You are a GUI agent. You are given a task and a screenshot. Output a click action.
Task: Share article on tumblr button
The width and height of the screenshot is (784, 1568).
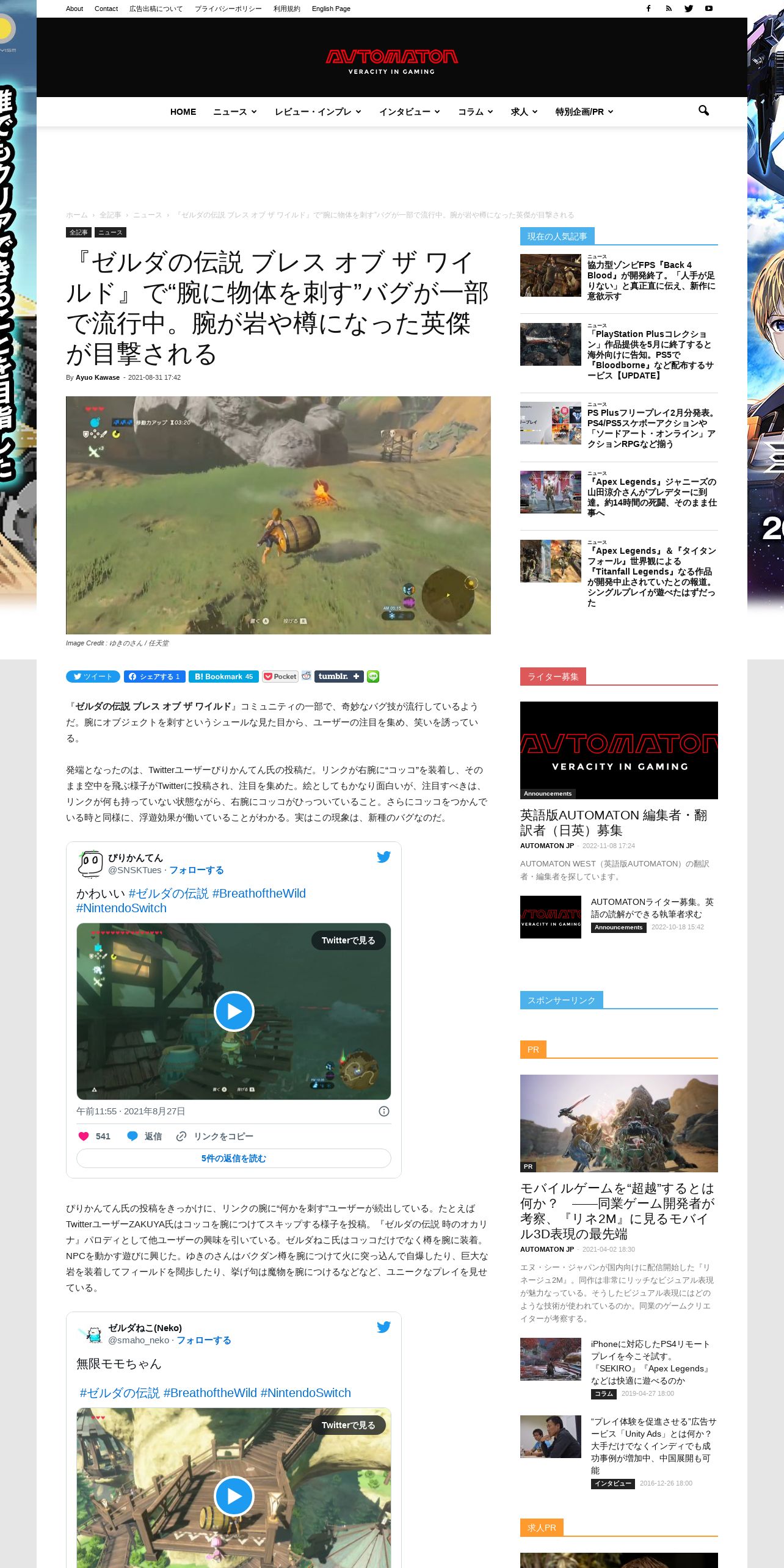pos(339,677)
